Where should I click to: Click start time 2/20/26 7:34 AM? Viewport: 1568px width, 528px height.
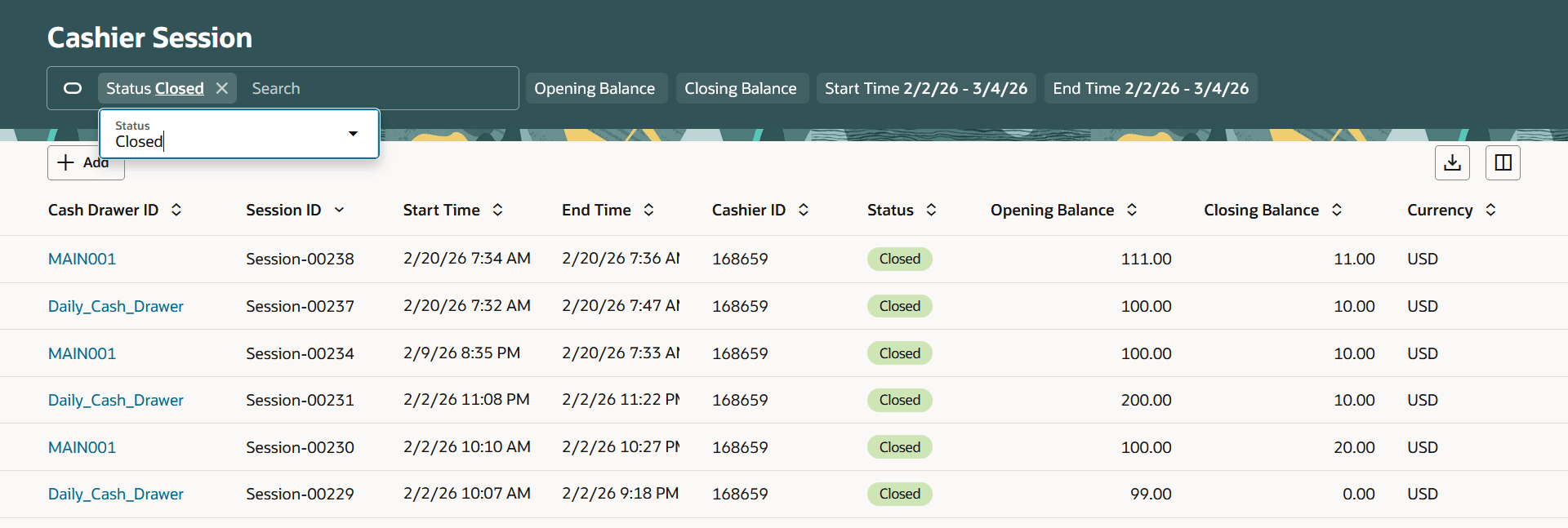tap(466, 259)
